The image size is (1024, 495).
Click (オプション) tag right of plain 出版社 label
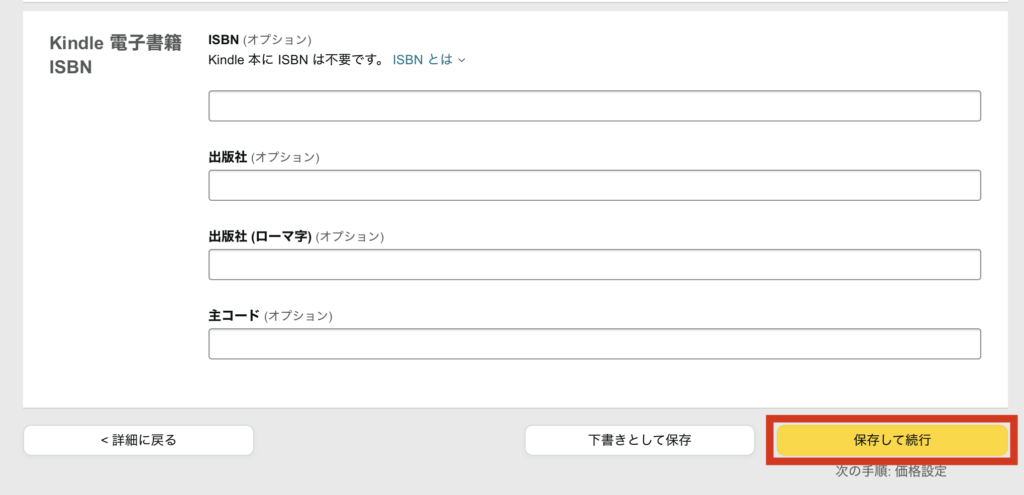click(x=285, y=157)
